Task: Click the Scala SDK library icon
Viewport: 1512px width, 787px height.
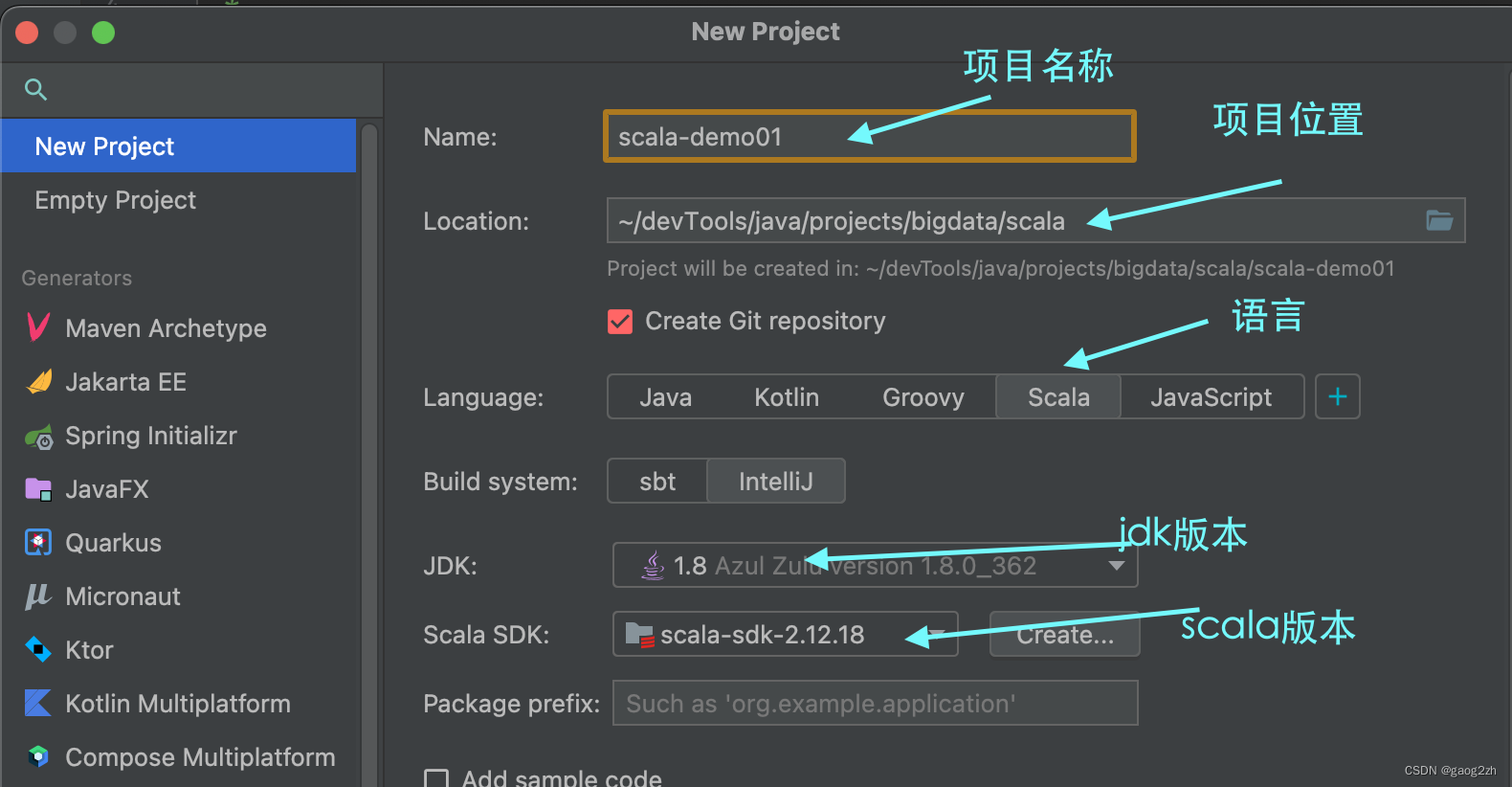Action: 638,635
